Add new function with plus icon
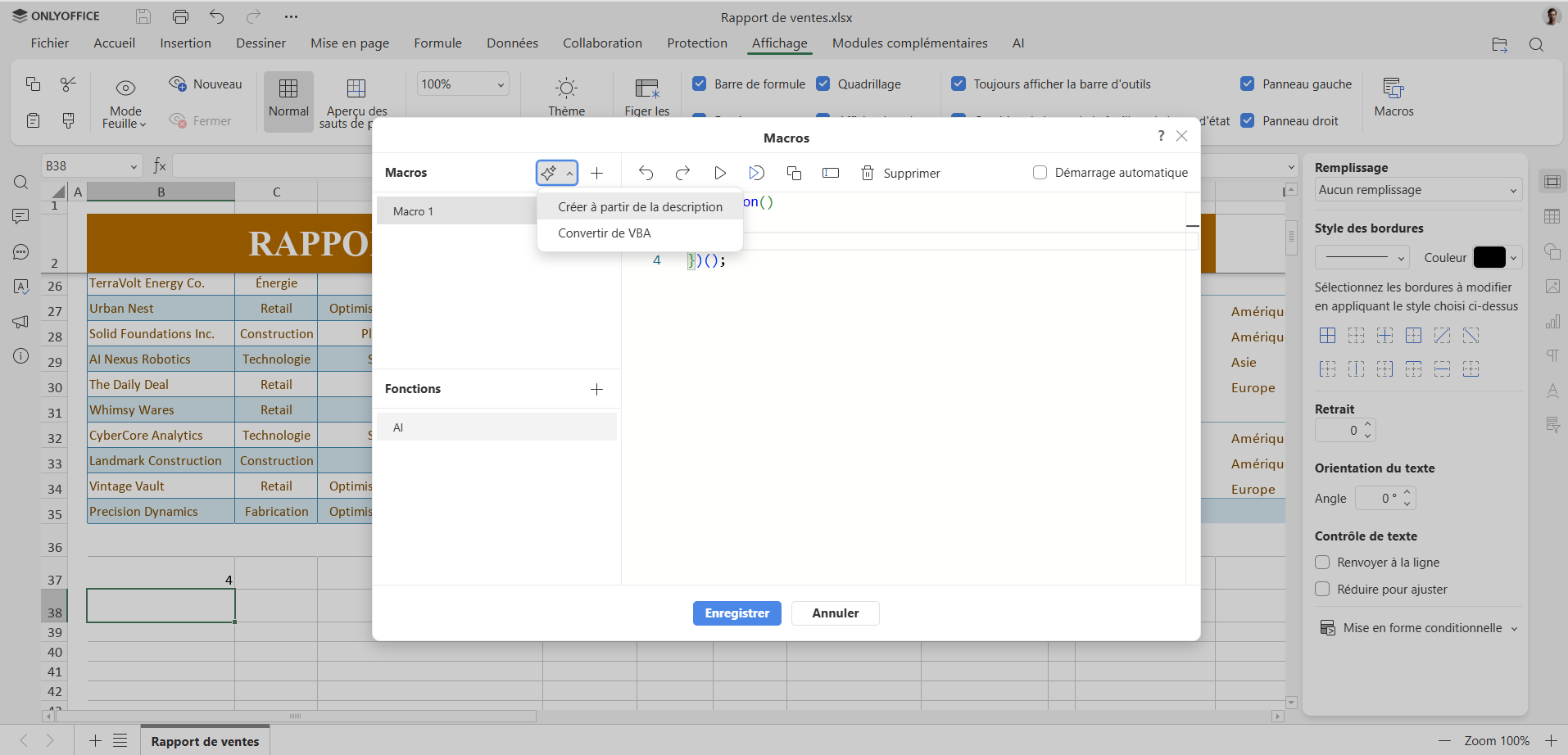Viewport: 1568px width, 755px height. pos(597,389)
